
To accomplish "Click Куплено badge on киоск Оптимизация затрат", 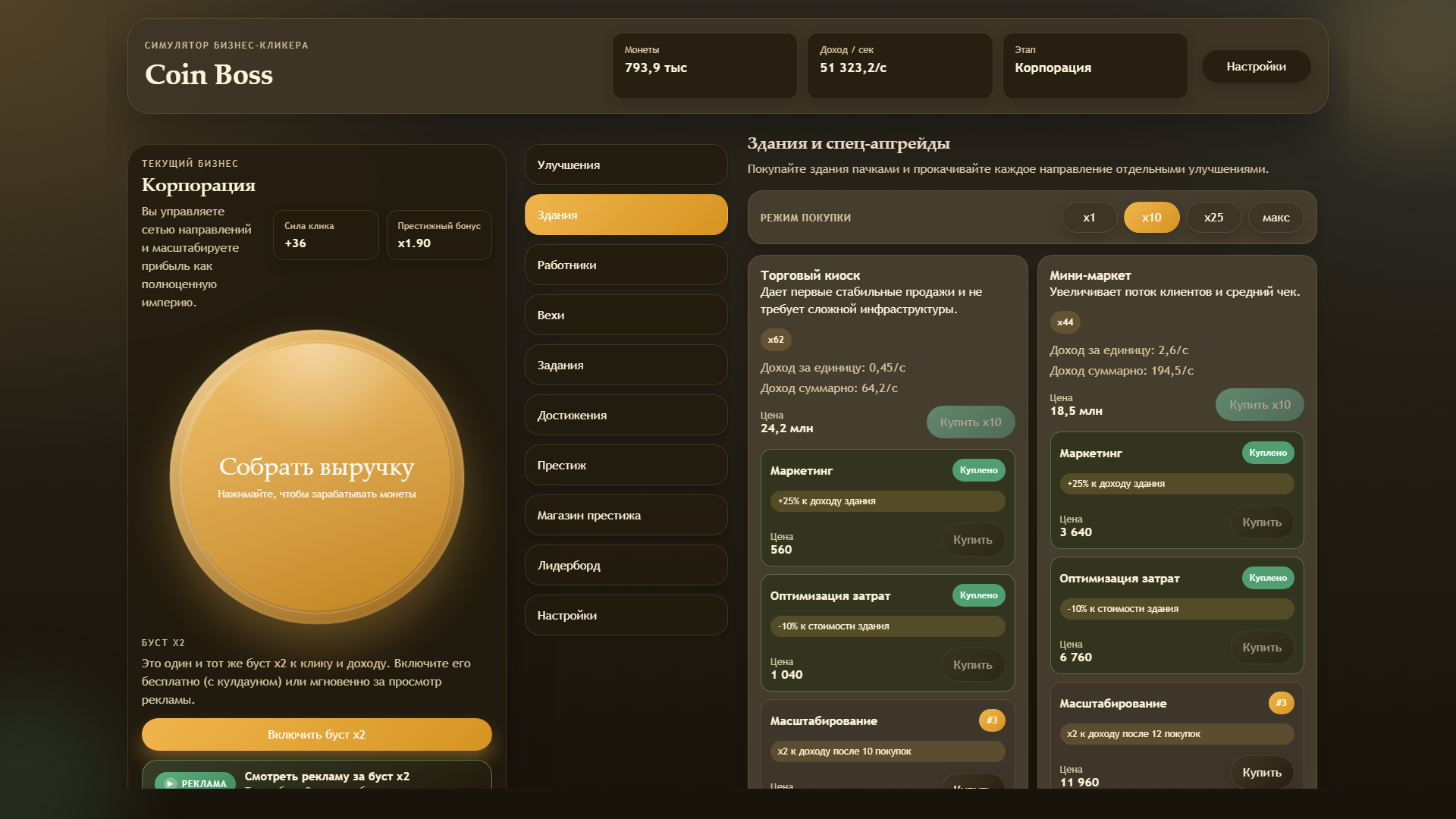I will tap(978, 595).
